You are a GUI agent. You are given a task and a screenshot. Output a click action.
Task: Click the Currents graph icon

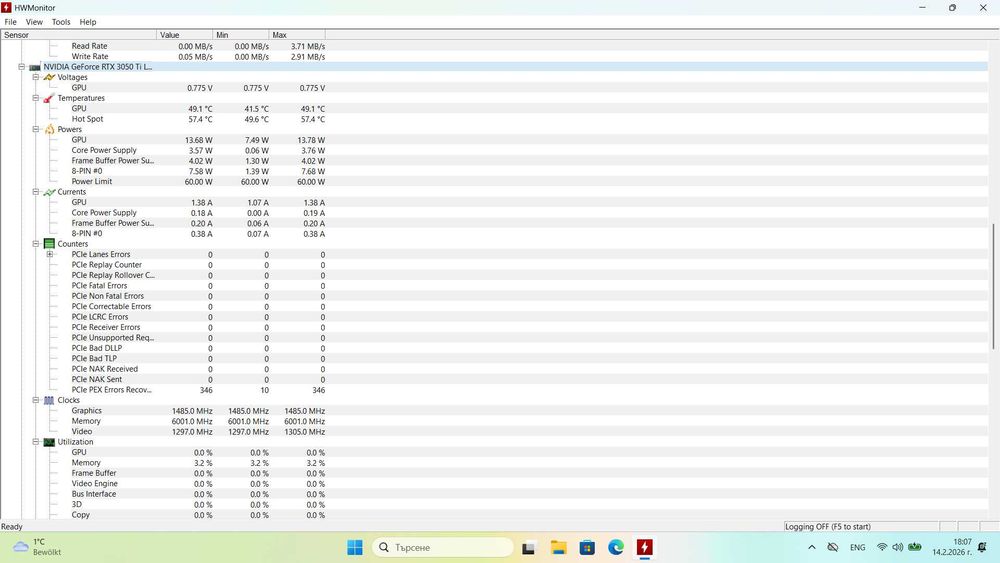click(x=49, y=192)
